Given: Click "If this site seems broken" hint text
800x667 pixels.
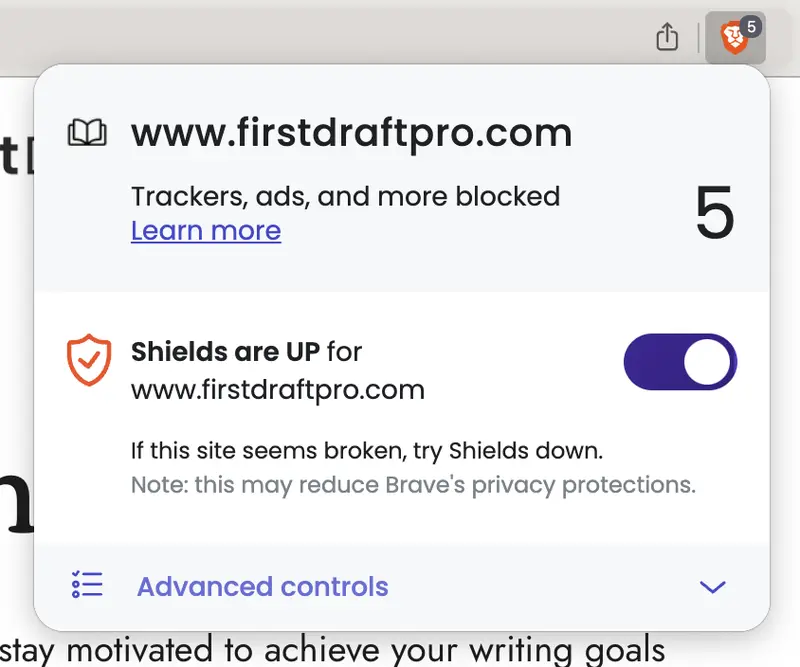Looking at the screenshot, I should pos(367,451).
